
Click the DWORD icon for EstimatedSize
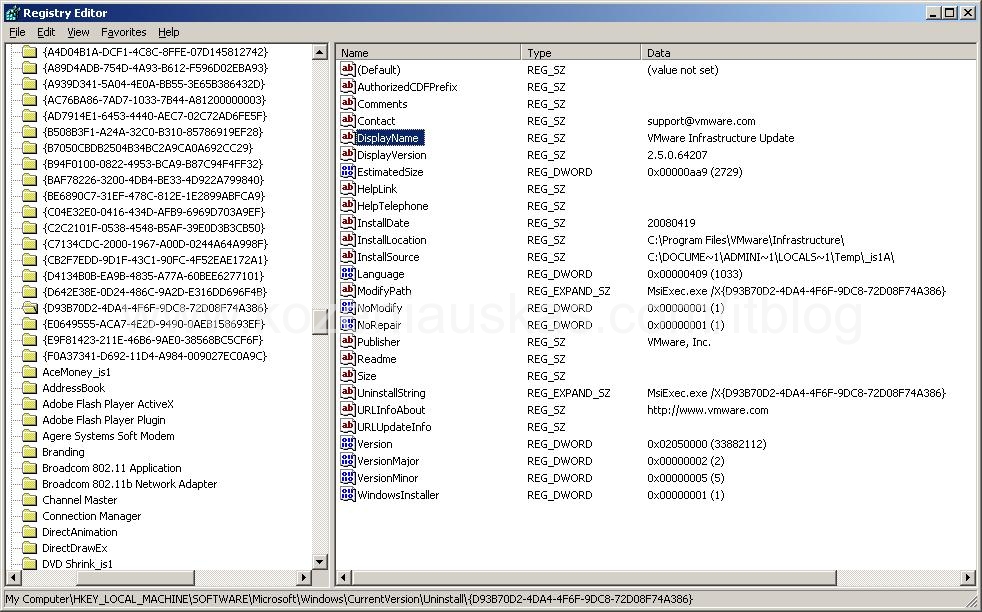click(348, 171)
